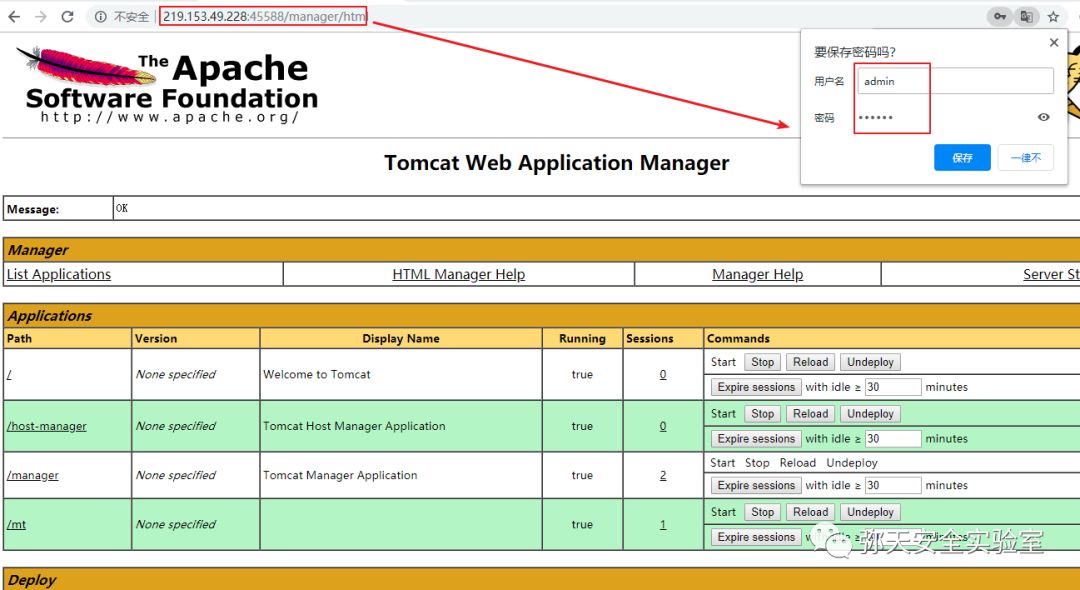This screenshot has width=1080, height=590.
Task: Open the site info 不安全 icon
Action: coord(101,17)
